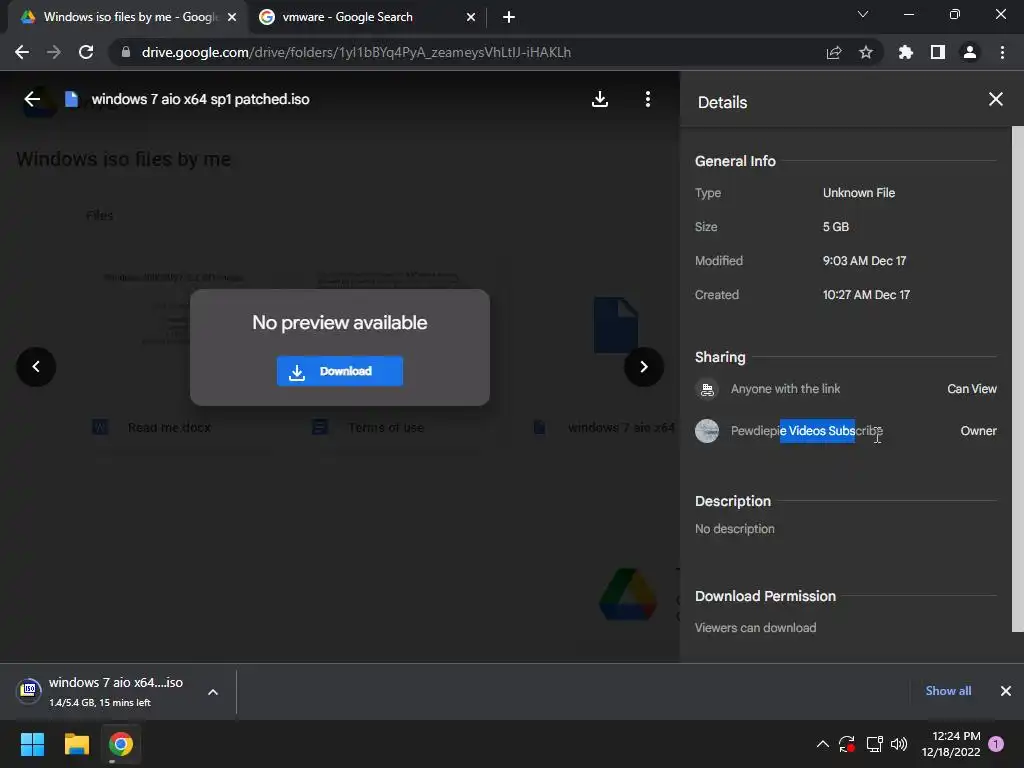Click the file name in preview header
Screen dimensions: 1024x768
[x=200, y=99]
